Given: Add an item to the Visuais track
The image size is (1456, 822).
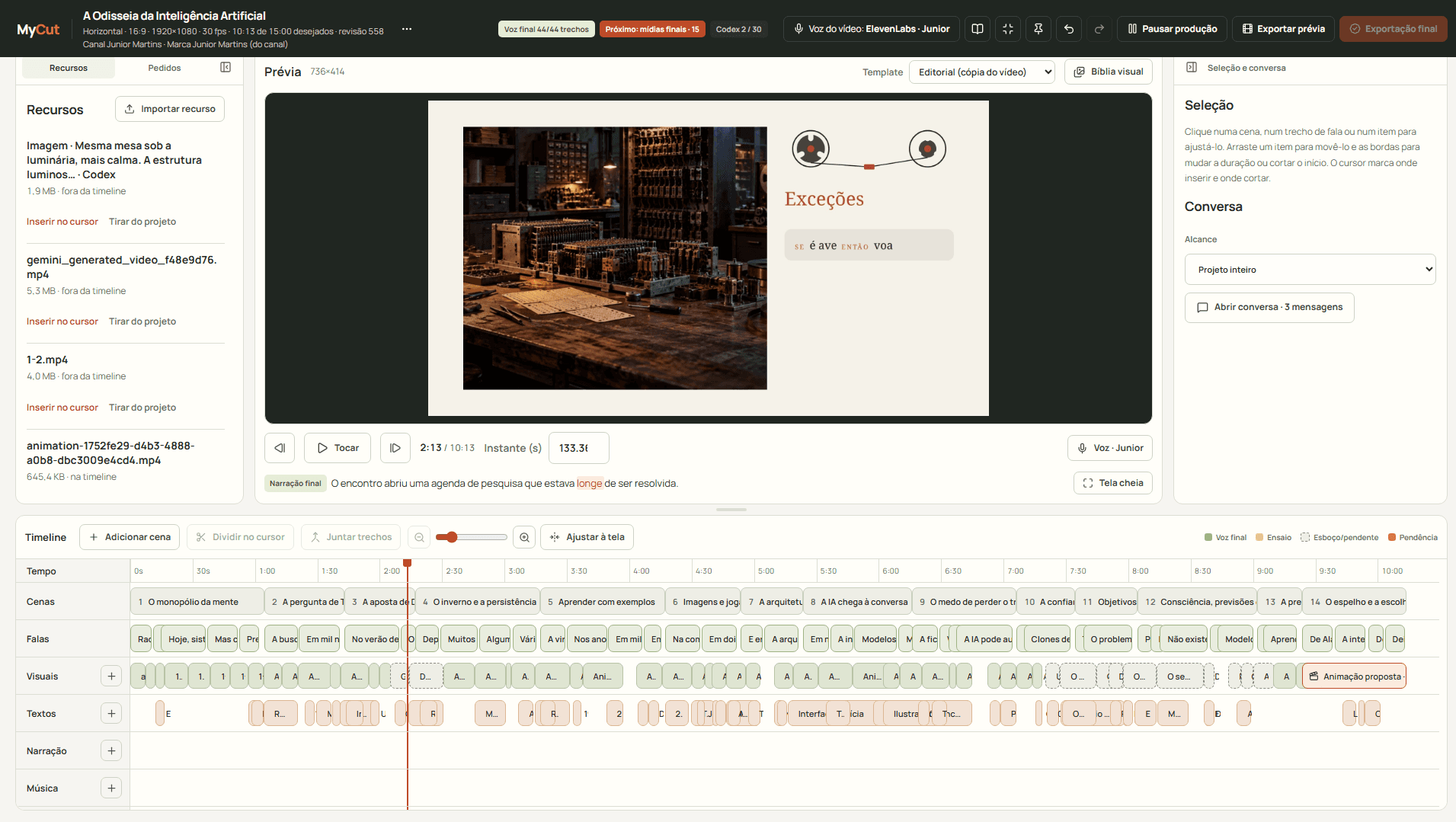Looking at the screenshot, I should (x=111, y=676).
